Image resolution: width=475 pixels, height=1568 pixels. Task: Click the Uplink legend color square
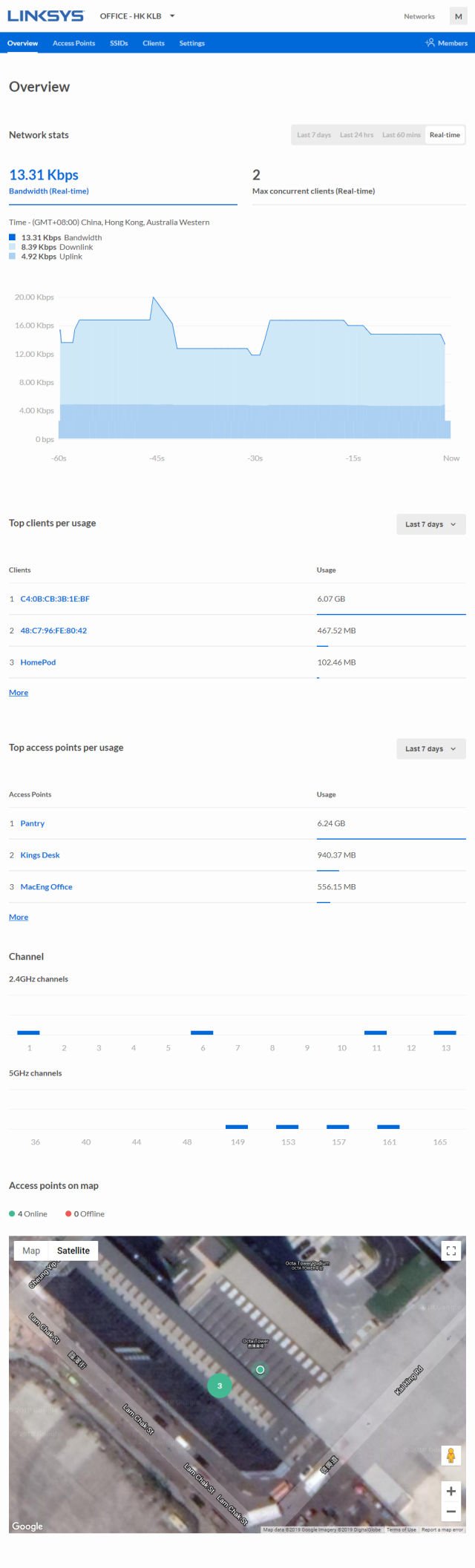[x=12, y=257]
